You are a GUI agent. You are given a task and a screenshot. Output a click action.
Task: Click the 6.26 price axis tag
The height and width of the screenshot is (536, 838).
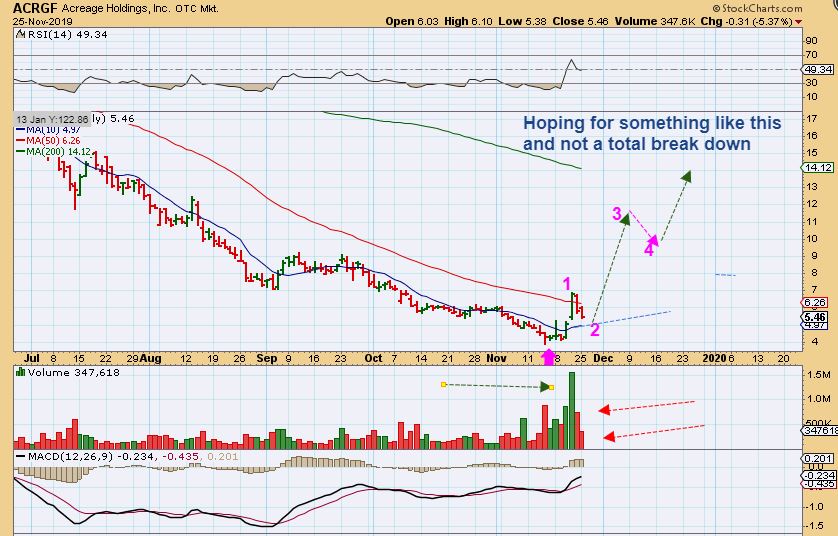(816, 302)
